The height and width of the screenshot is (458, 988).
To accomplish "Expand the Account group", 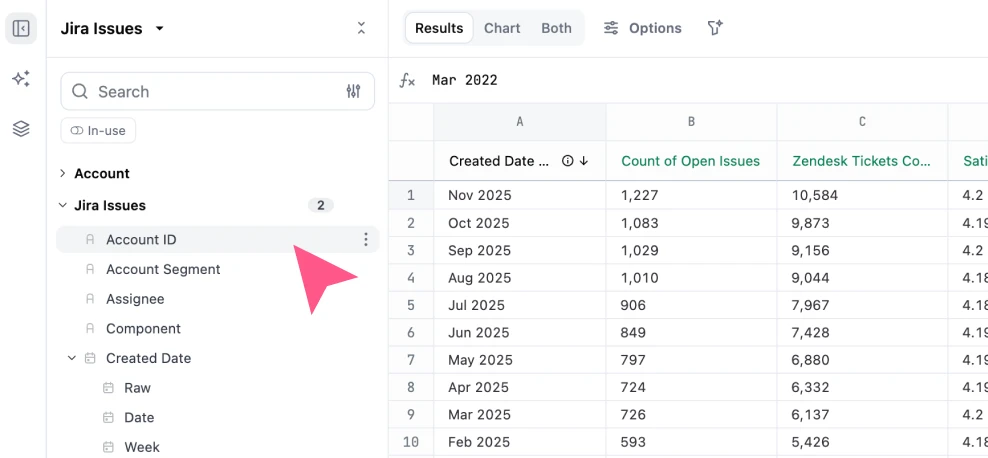I will coord(63,173).
